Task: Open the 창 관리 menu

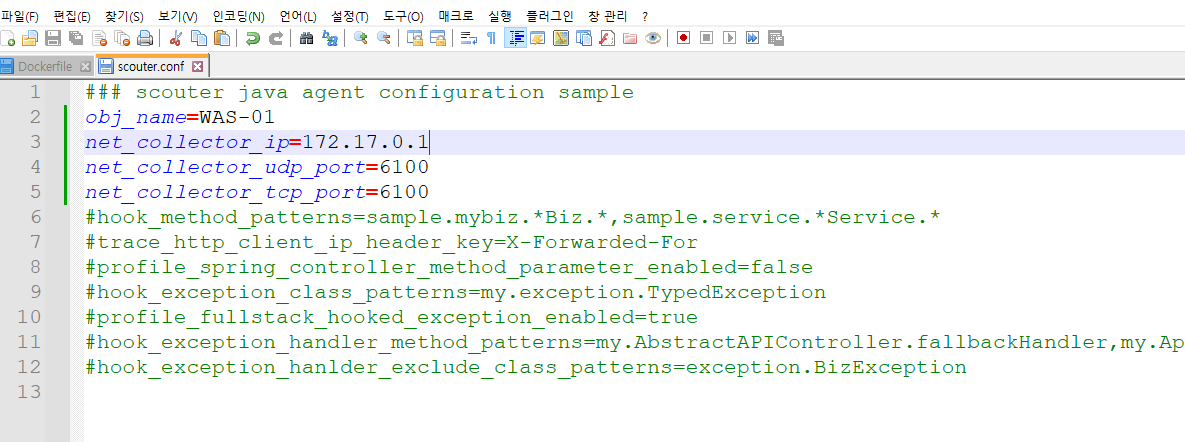Action: [x=608, y=16]
